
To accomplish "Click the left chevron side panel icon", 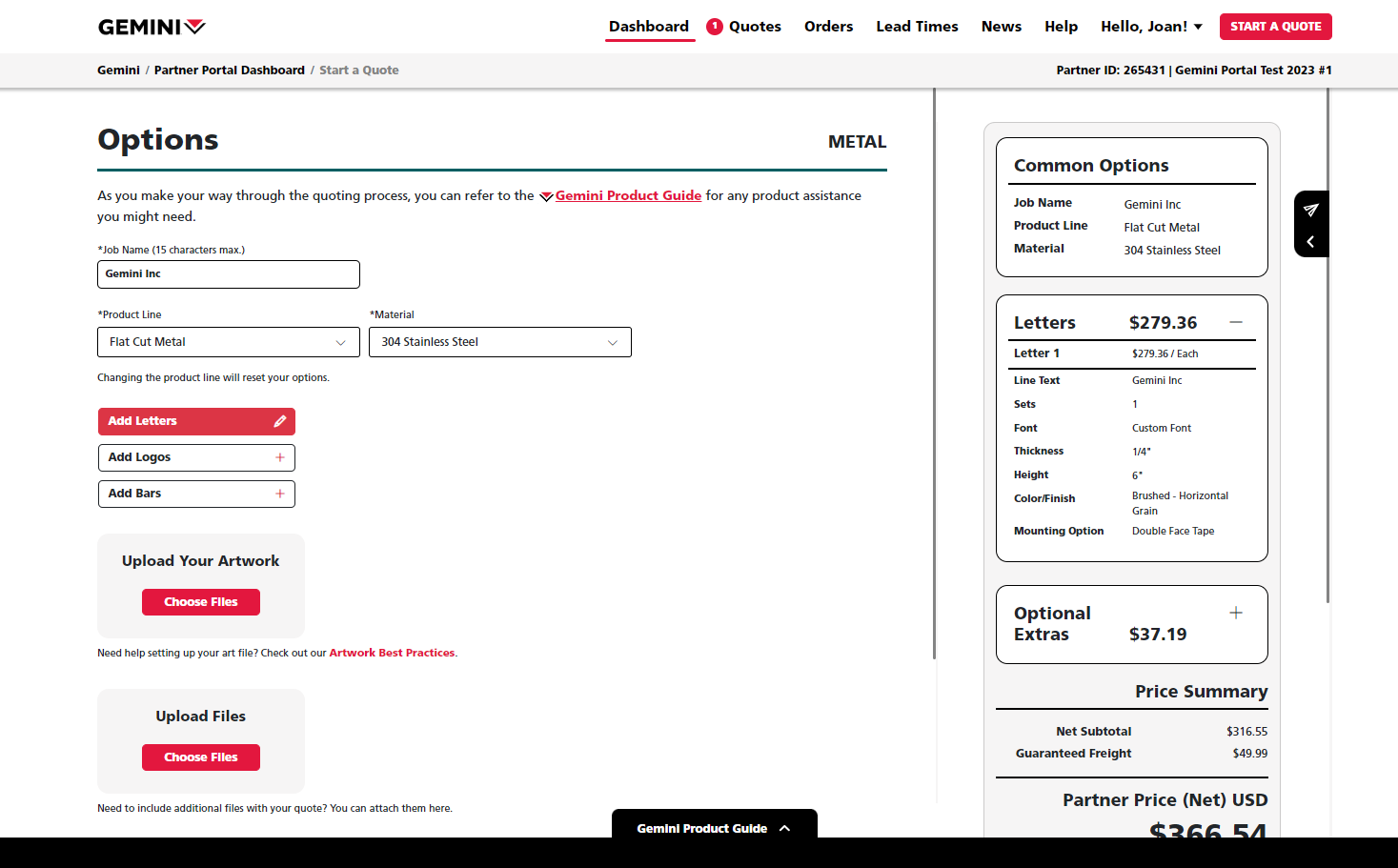I will 1311,242.
